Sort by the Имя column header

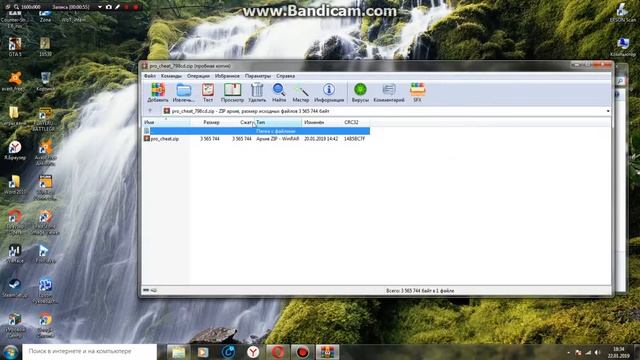click(x=167, y=122)
